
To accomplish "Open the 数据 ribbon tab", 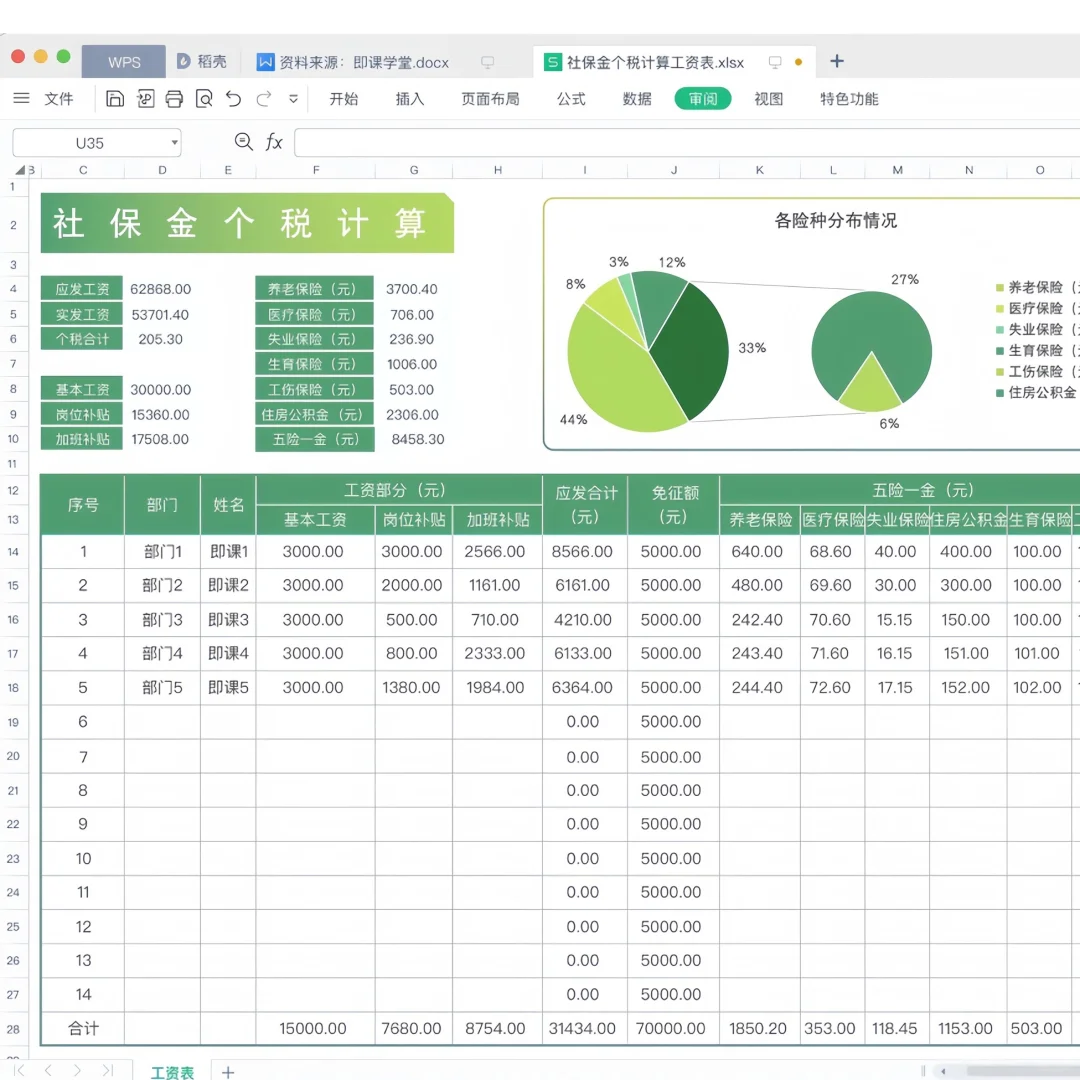I will pos(637,98).
